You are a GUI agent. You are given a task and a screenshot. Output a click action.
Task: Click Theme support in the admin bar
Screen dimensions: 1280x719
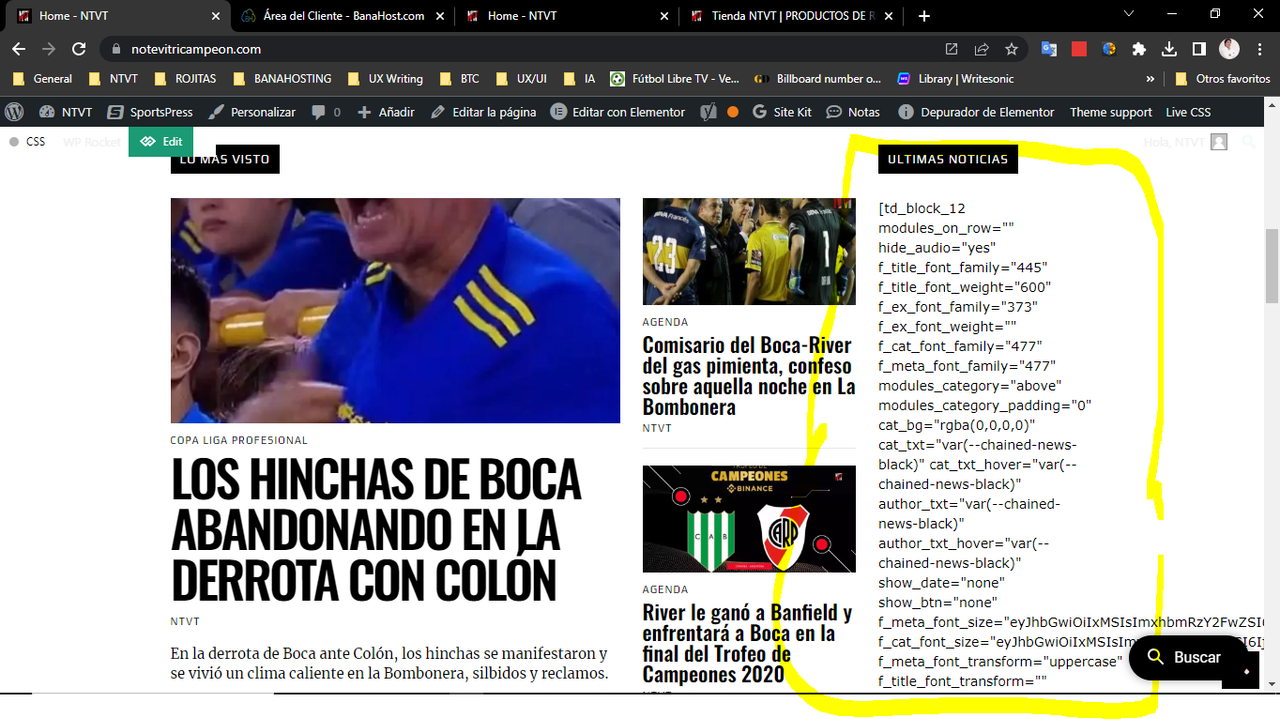(x=1111, y=112)
